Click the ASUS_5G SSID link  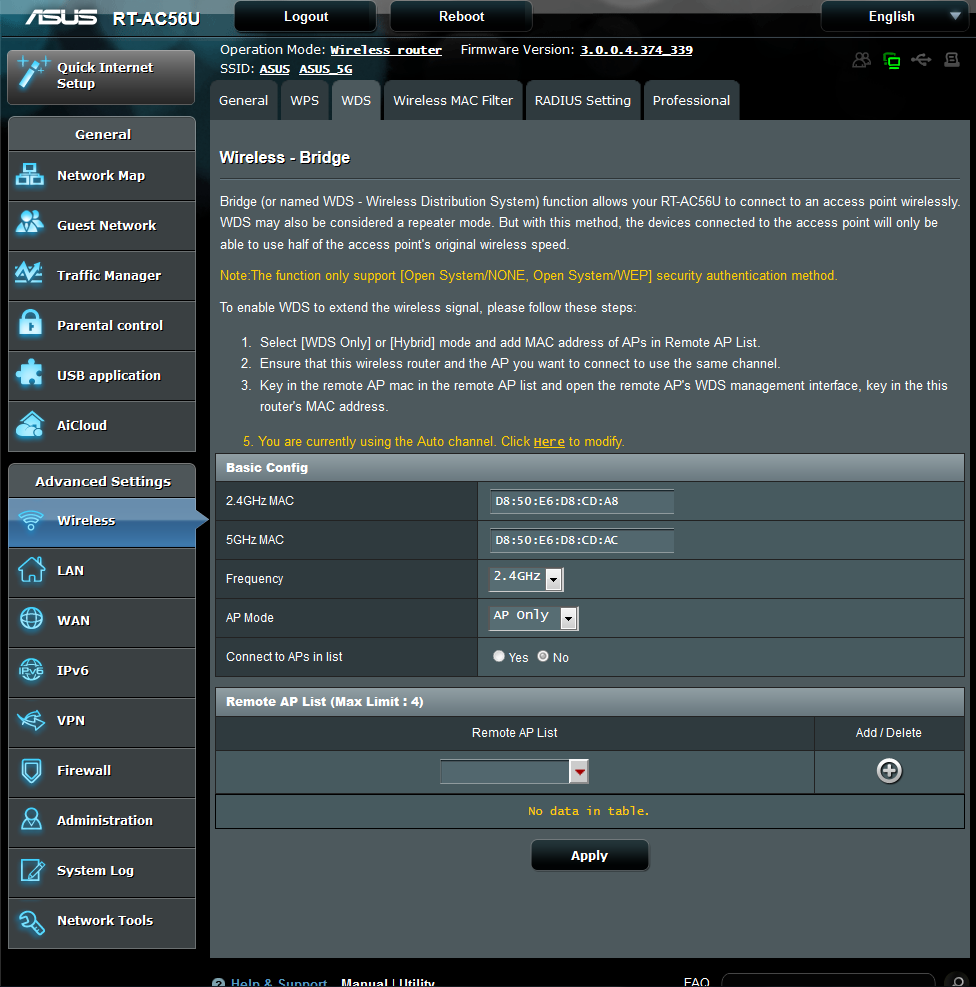(x=325, y=69)
